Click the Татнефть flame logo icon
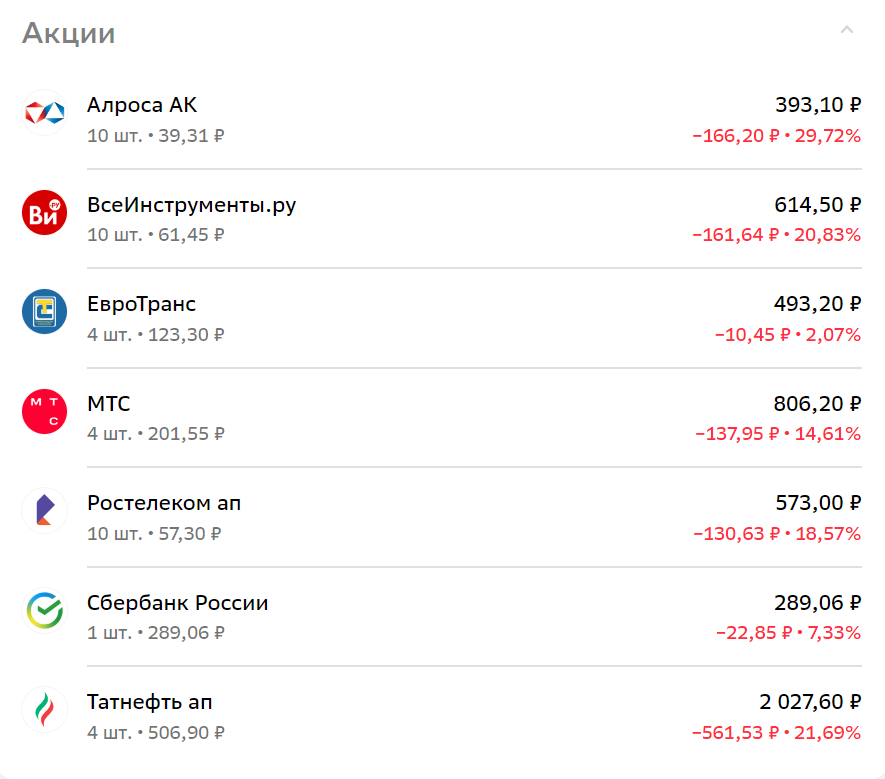Viewport: 885px width, 779px height. pos(44,710)
